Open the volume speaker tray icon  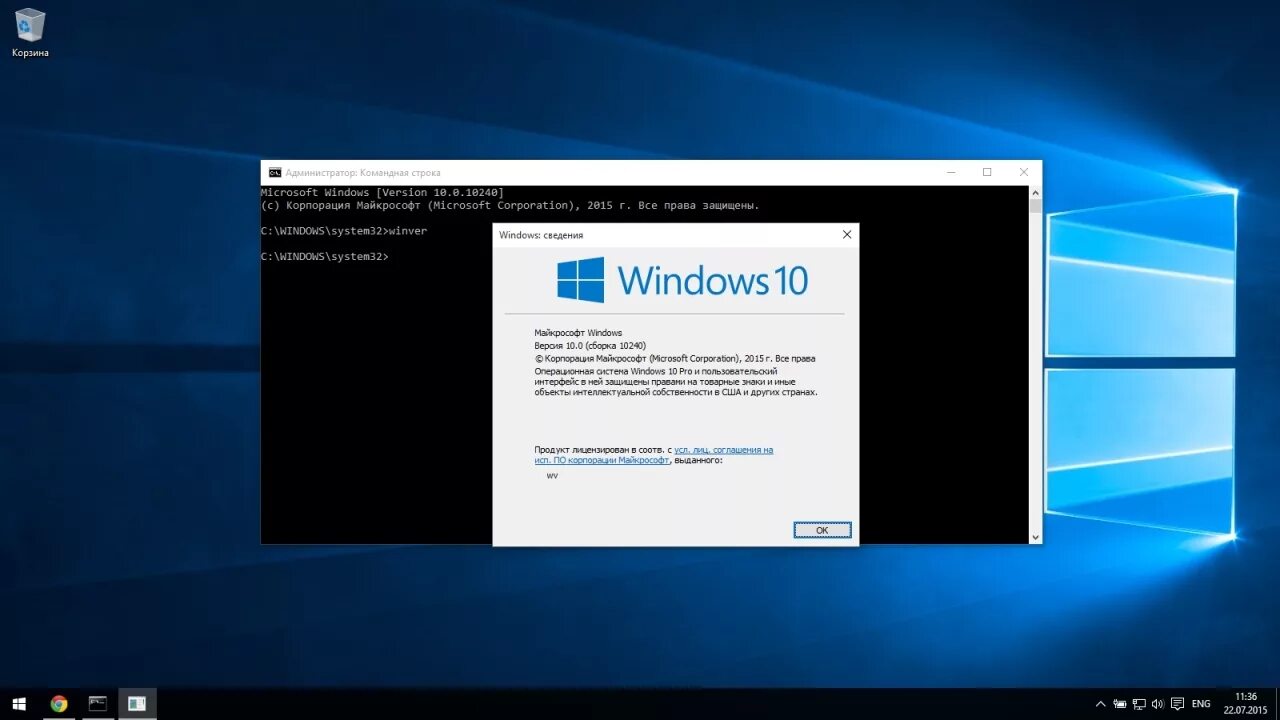[1157, 704]
